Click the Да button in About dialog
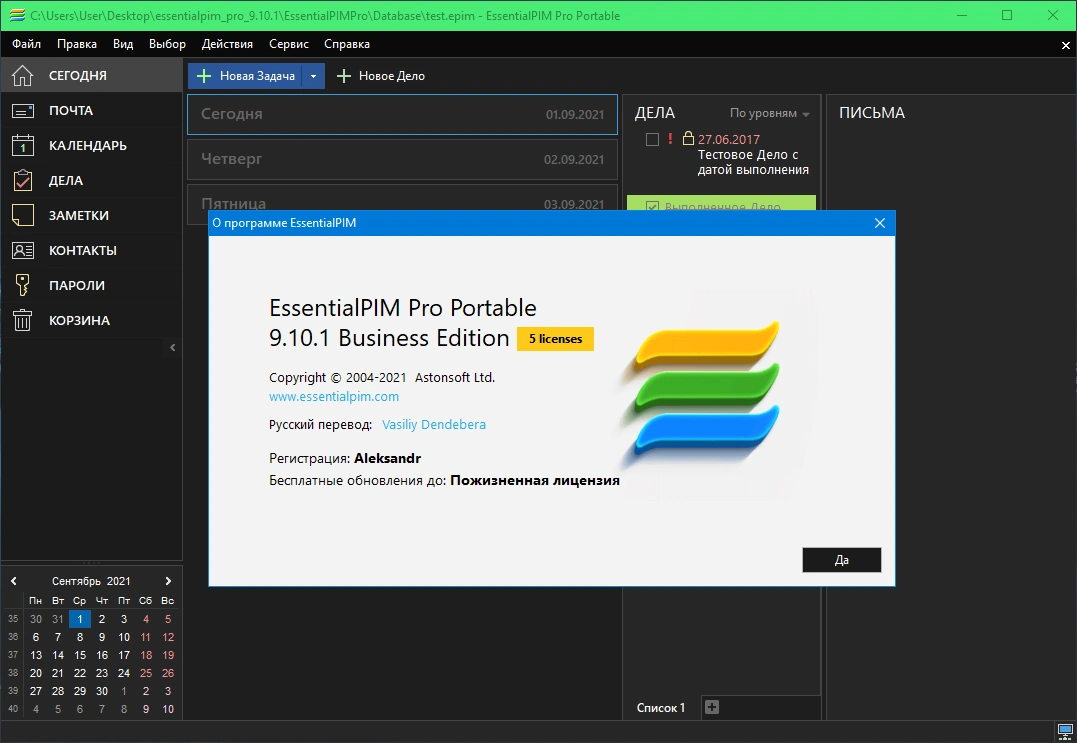This screenshot has width=1077, height=743. [x=841, y=560]
